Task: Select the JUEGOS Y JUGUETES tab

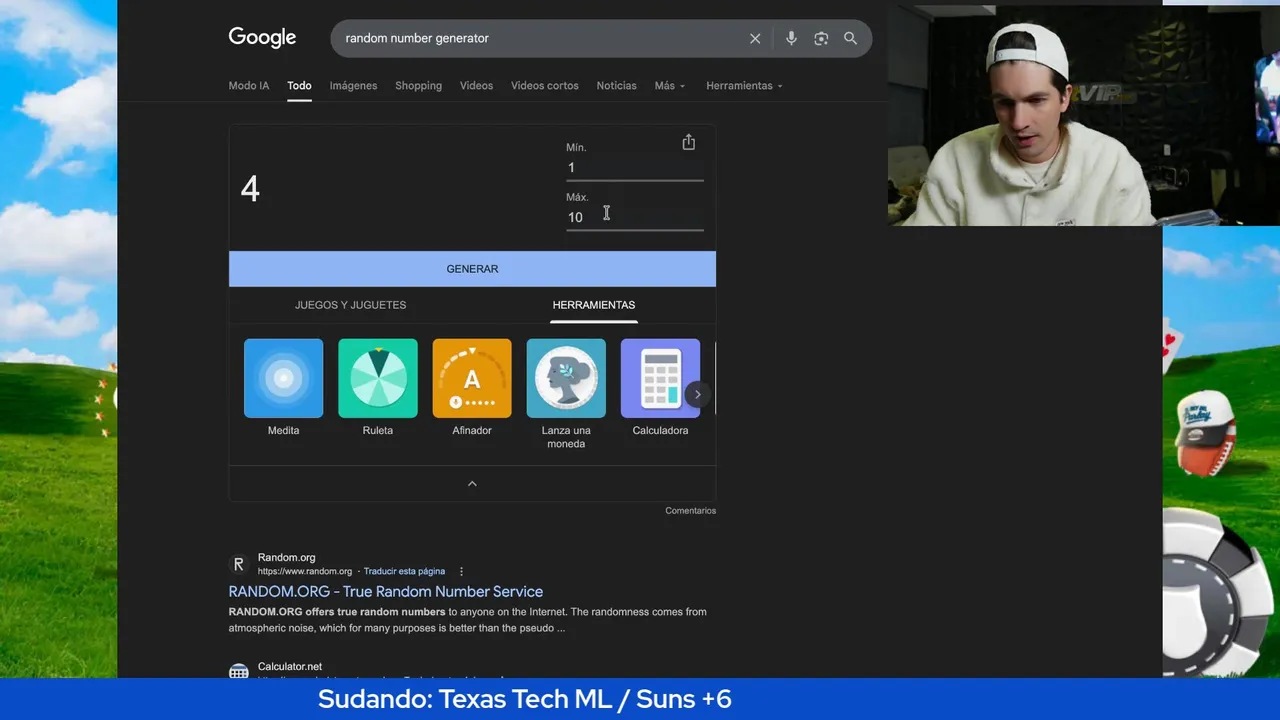Action: pyautogui.click(x=350, y=305)
